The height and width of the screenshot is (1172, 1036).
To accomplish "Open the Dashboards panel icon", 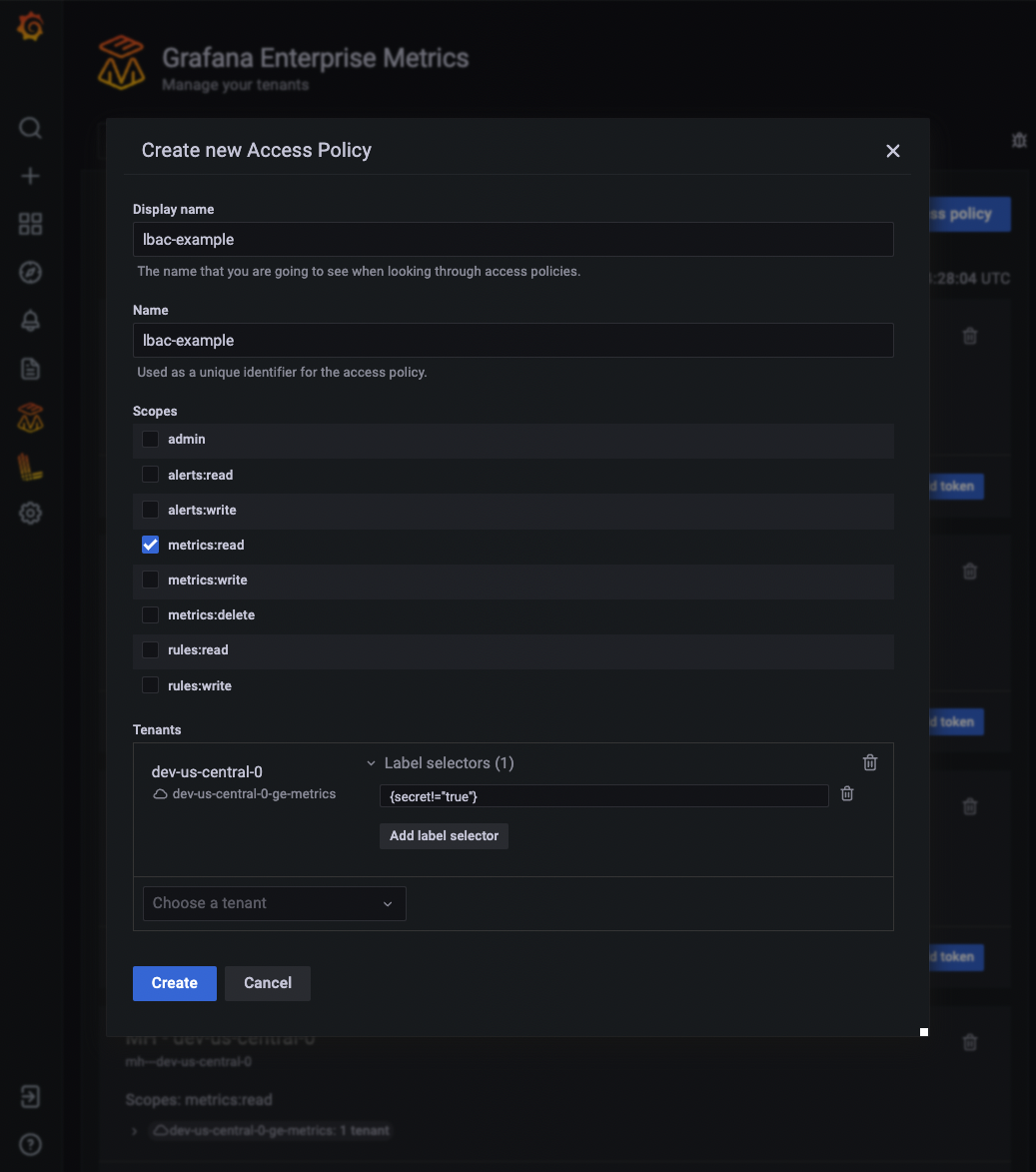I will [x=30, y=224].
